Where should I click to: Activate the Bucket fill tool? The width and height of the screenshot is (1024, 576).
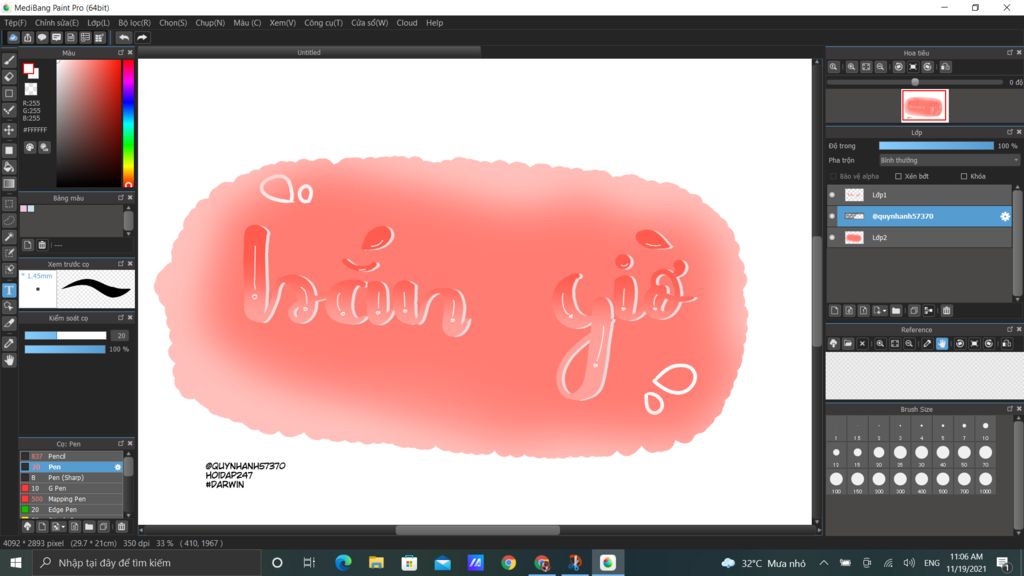[9, 167]
